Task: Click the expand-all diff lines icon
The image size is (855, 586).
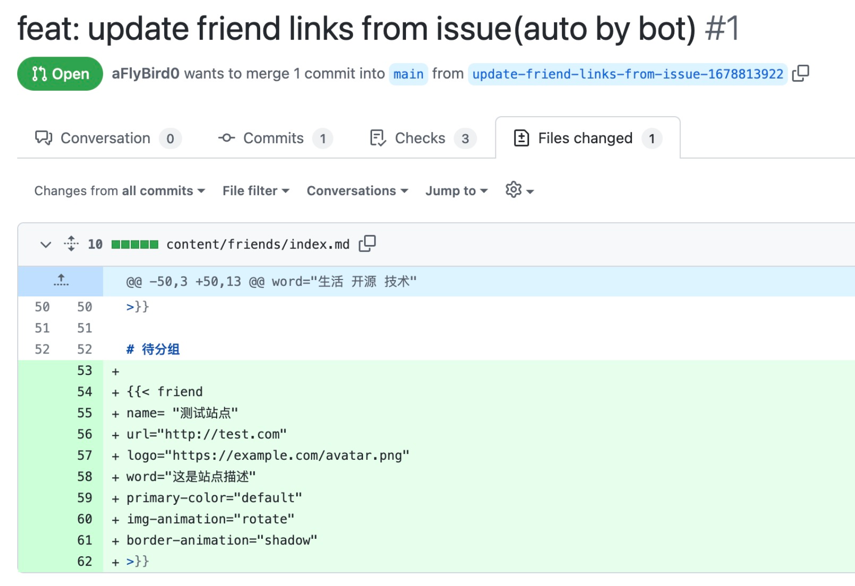Action: tap(71, 243)
